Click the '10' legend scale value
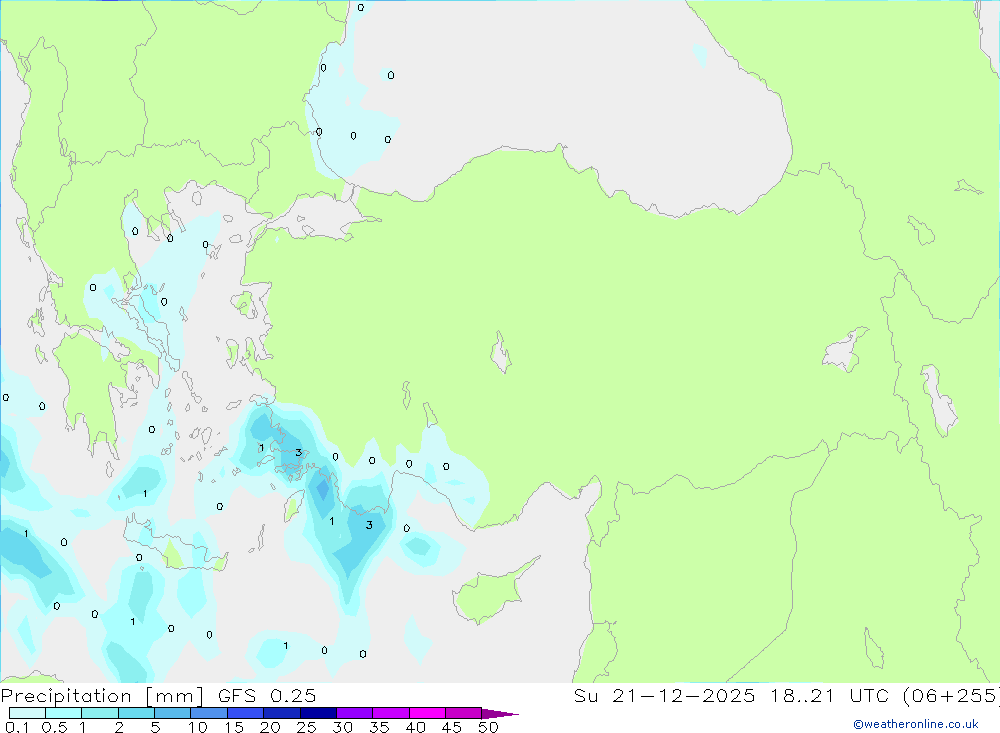 point(198,727)
